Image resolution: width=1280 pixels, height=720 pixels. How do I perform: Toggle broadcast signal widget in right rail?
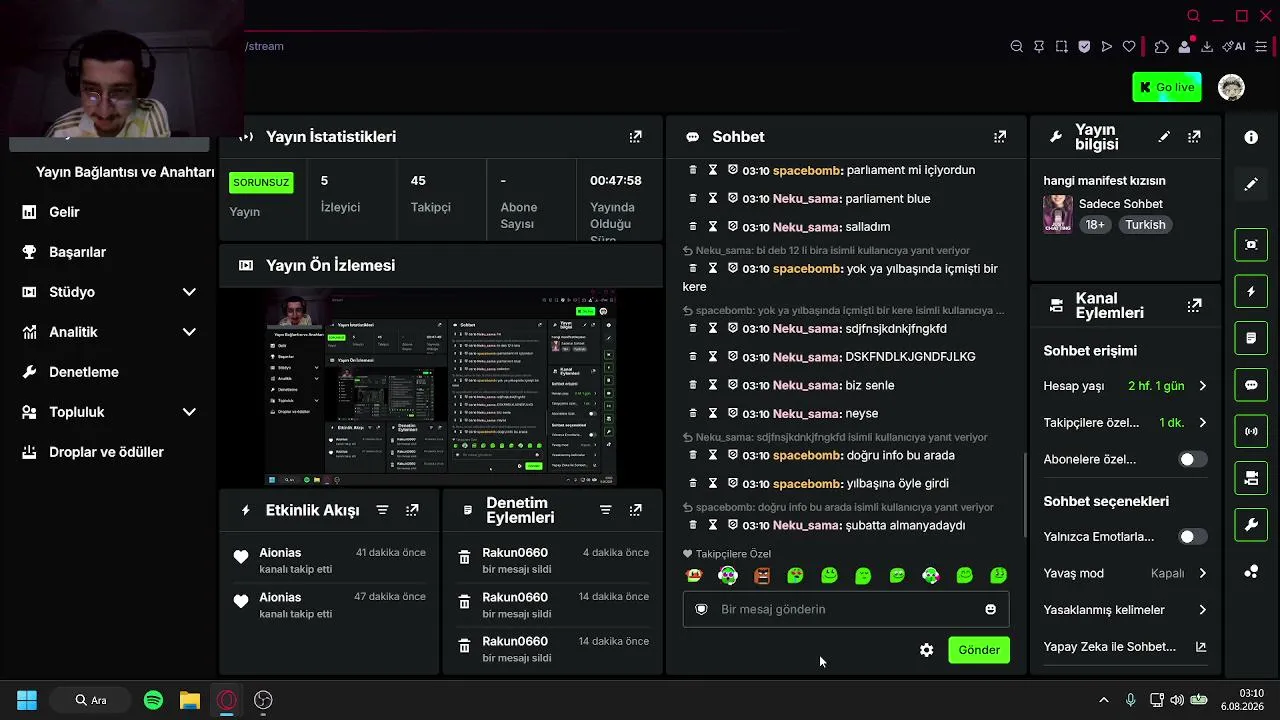pyautogui.click(x=1251, y=432)
